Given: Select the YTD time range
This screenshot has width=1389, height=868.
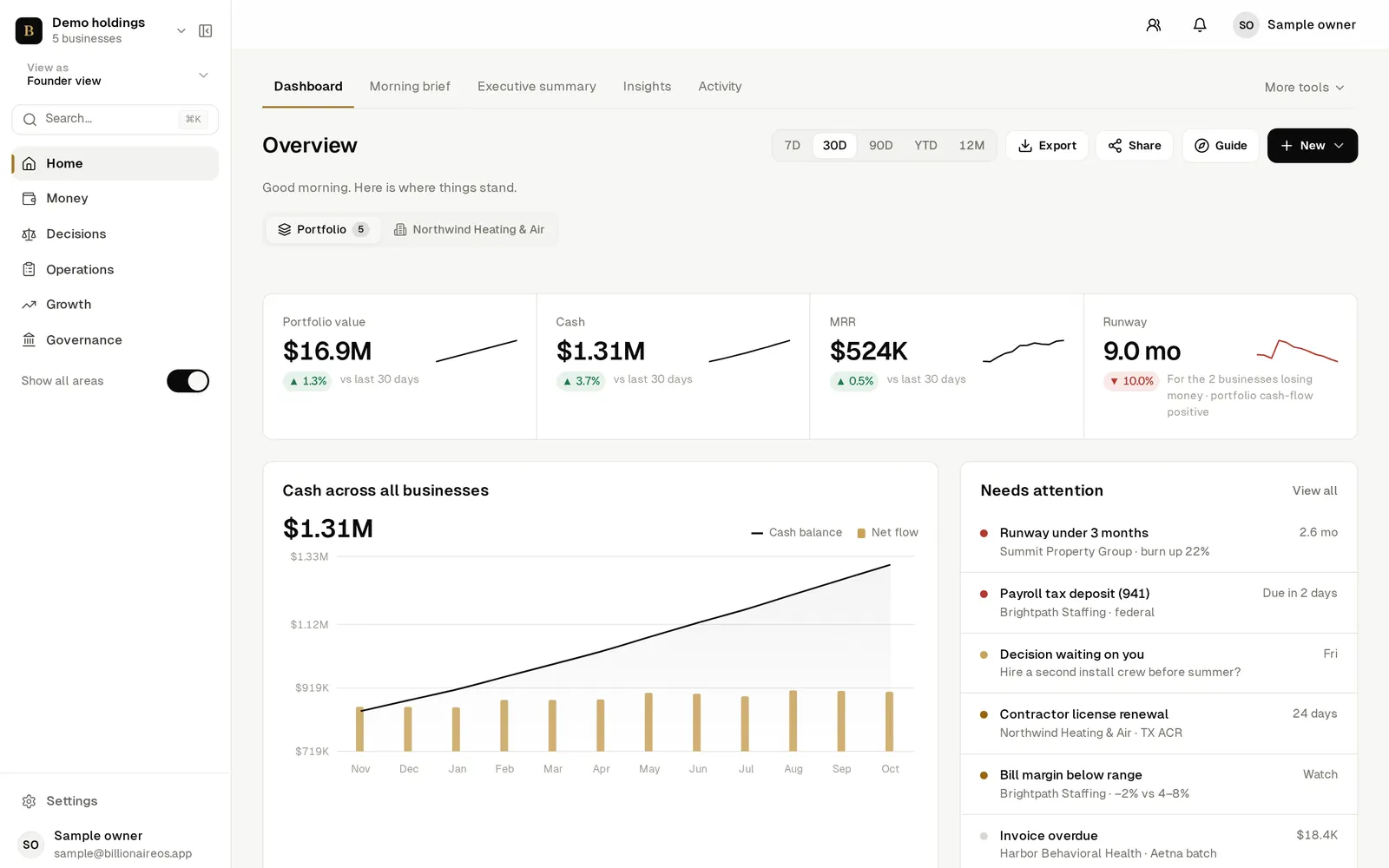Looking at the screenshot, I should tap(925, 146).
